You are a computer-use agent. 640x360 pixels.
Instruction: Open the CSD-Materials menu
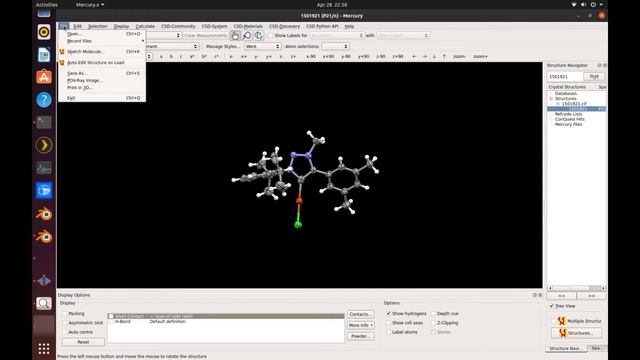tap(248, 26)
